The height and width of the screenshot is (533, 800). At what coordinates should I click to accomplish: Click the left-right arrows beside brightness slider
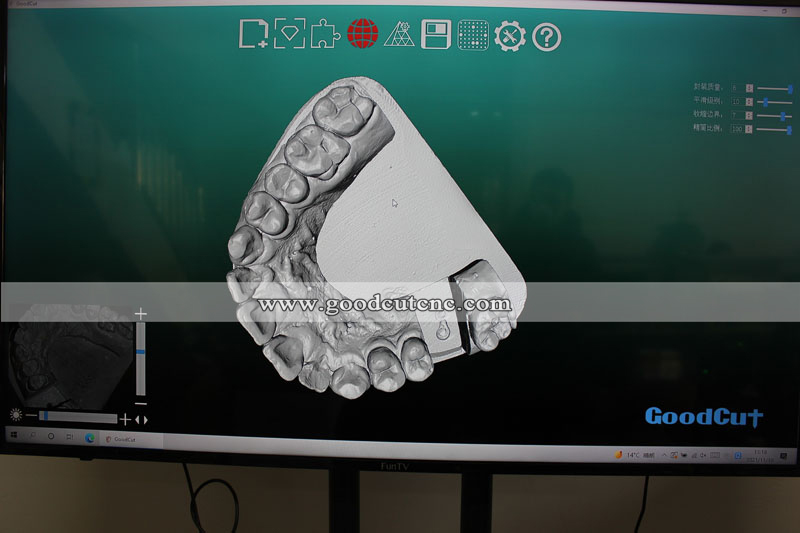[141, 420]
